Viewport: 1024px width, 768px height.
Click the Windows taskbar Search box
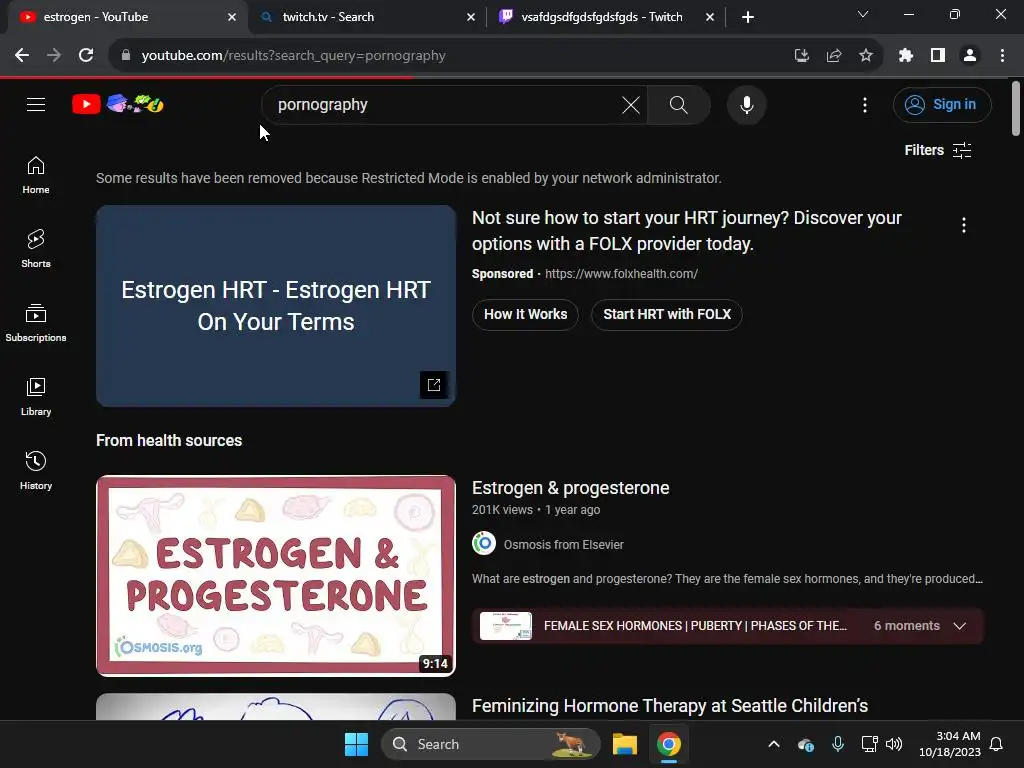point(490,744)
